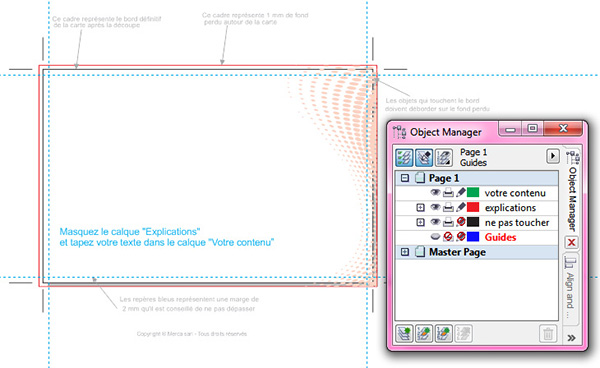Unlock the Guides layer editing
The height and width of the screenshot is (368, 600).
click(461, 237)
